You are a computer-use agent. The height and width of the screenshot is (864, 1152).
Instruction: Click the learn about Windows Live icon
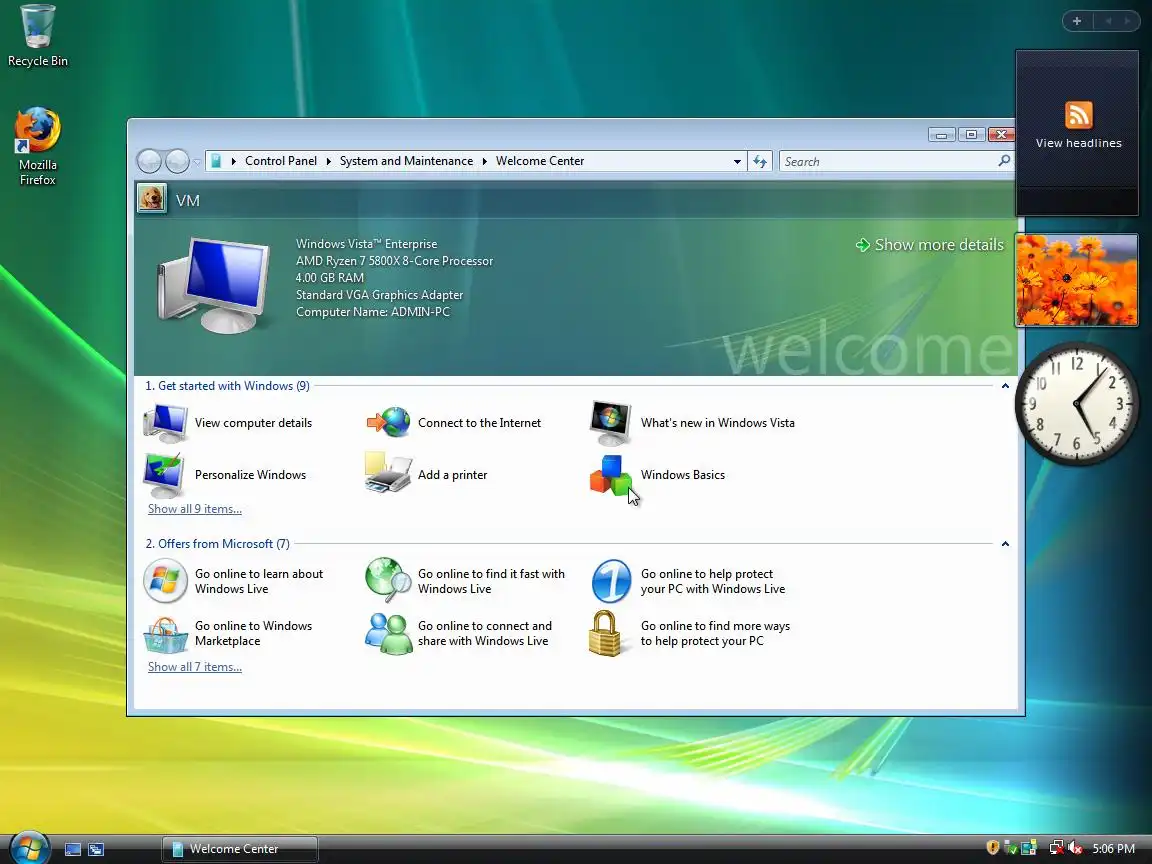(165, 580)
